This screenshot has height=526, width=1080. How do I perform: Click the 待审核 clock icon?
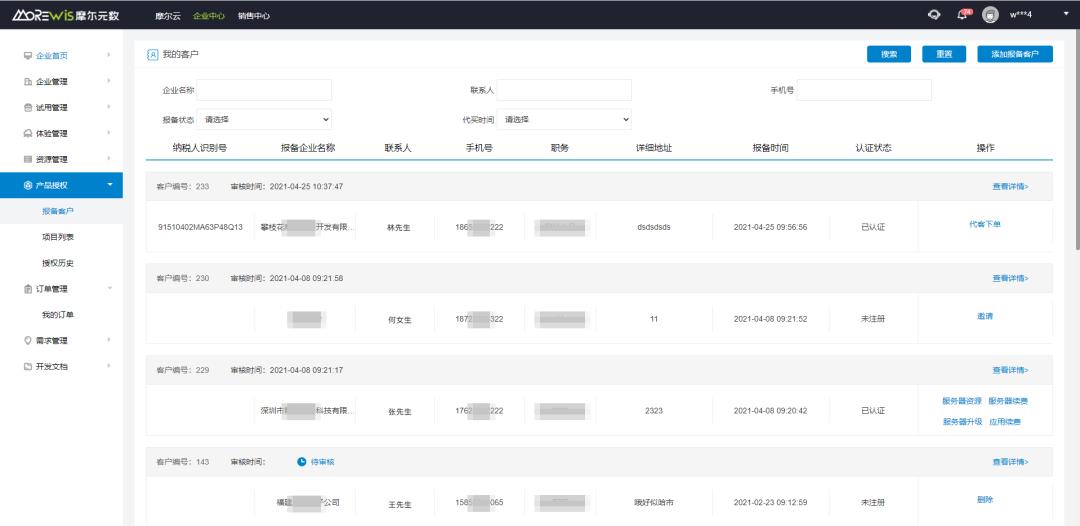pyautogui.click(x=302, y=462)
